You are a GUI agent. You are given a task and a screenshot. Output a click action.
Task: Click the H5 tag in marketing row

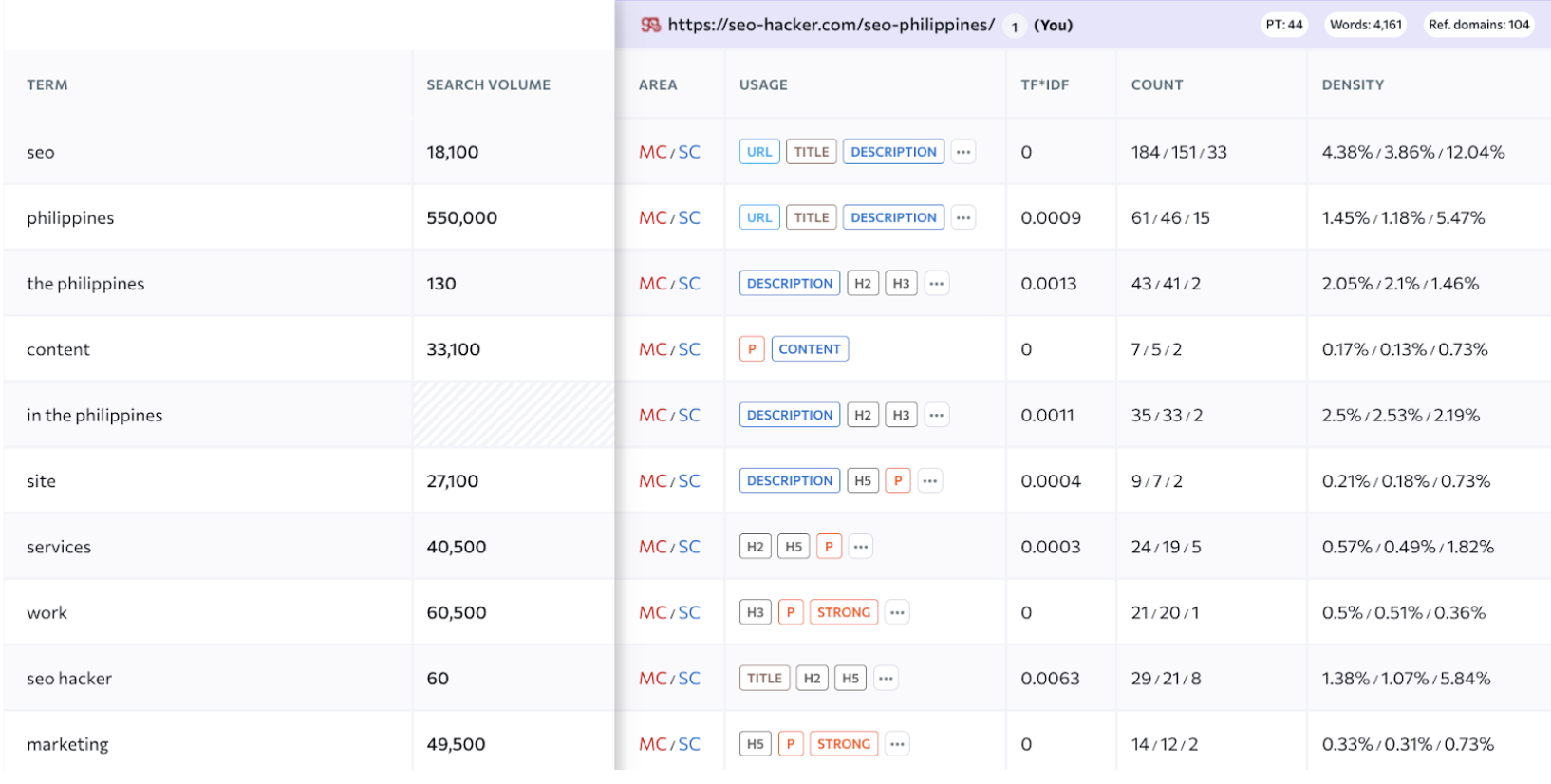(756, 744)
